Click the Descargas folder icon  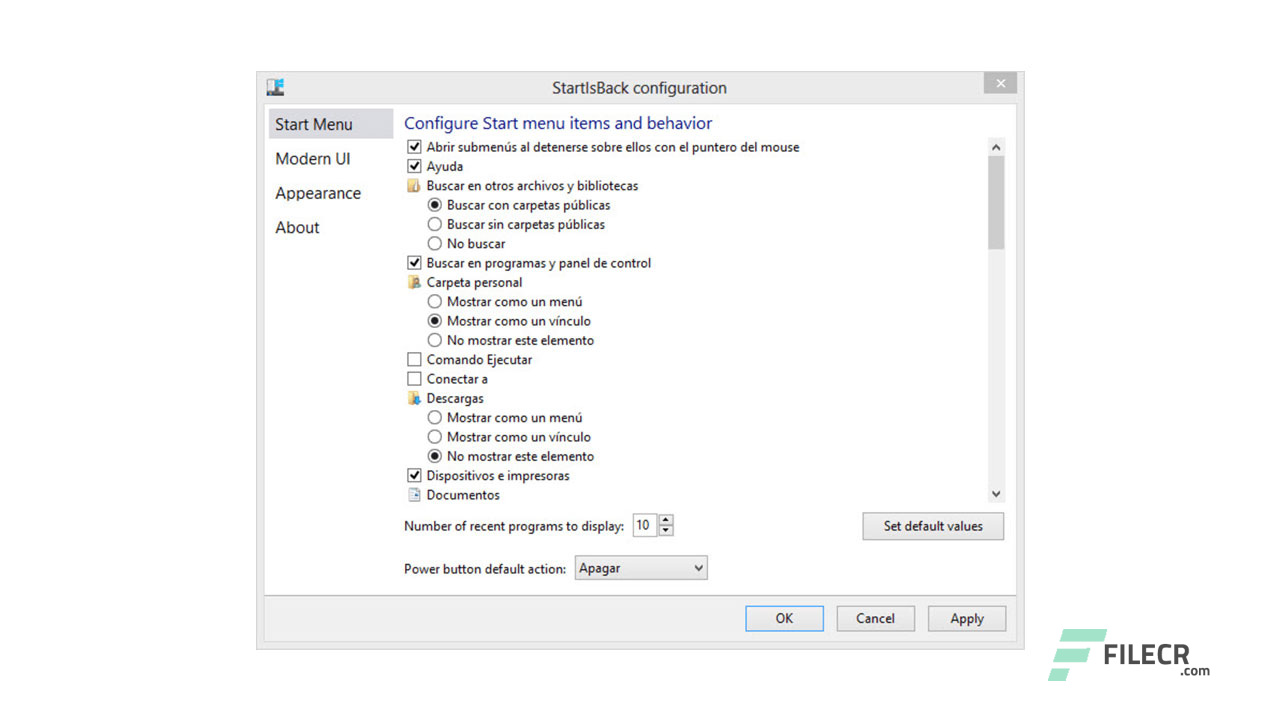pyautogui.click(x=414, y=398)
